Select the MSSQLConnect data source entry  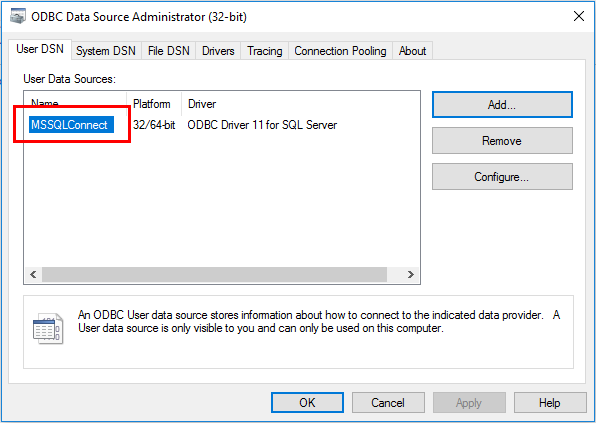tap(71, 125)
